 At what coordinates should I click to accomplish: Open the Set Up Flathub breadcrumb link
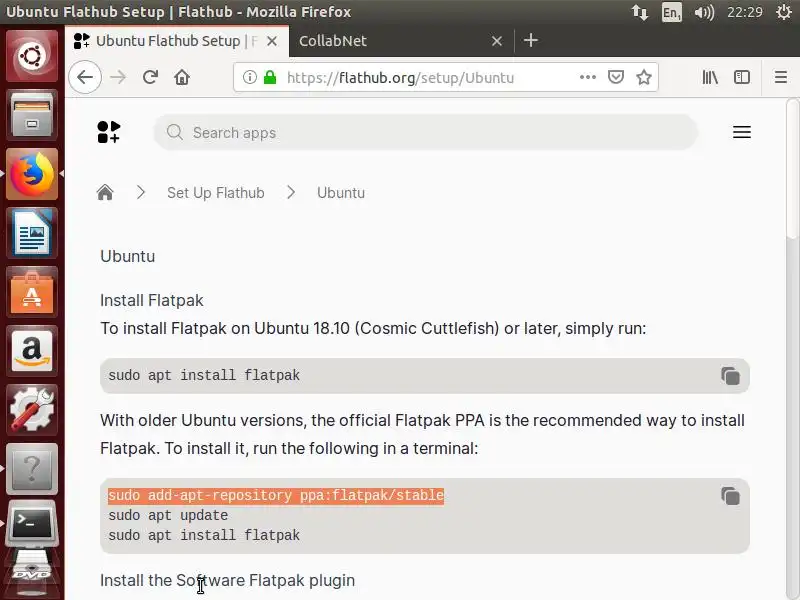pos(216,193)
